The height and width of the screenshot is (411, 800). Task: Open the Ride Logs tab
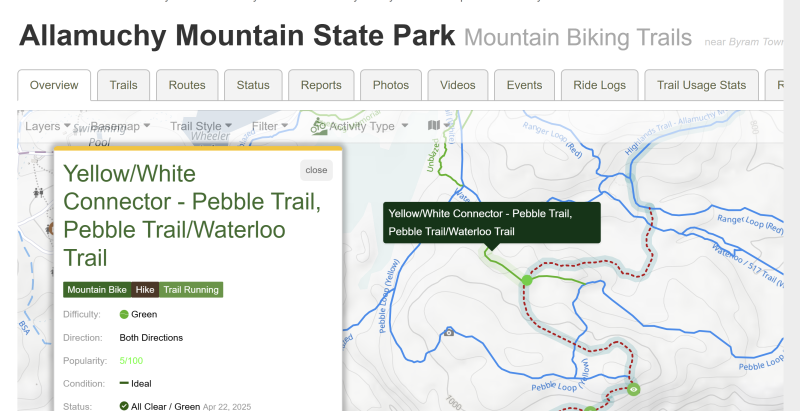pyautogui.click(x=600, y=85)
